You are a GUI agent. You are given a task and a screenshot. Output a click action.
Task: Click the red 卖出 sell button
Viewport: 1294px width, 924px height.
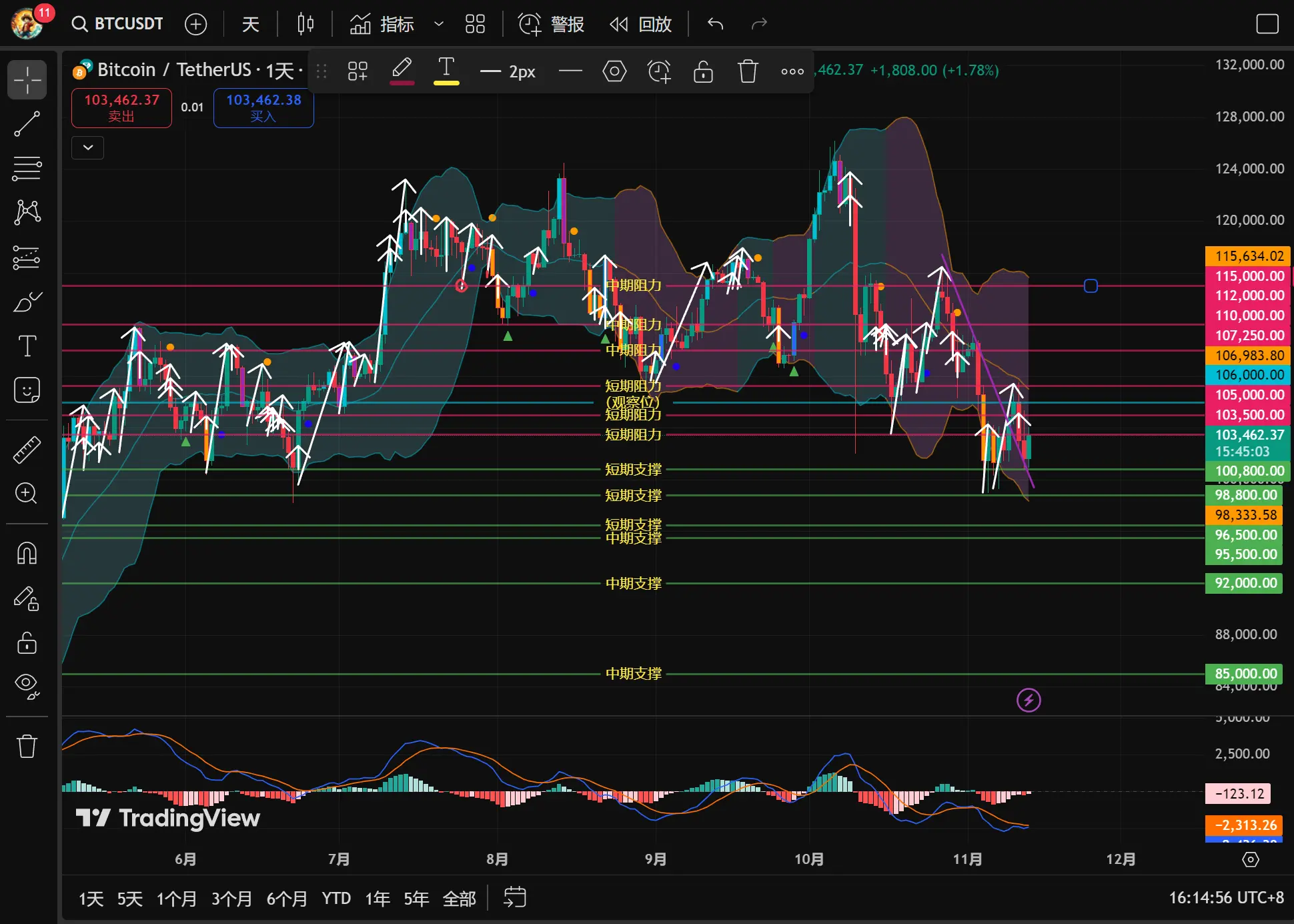pos(121,107)
